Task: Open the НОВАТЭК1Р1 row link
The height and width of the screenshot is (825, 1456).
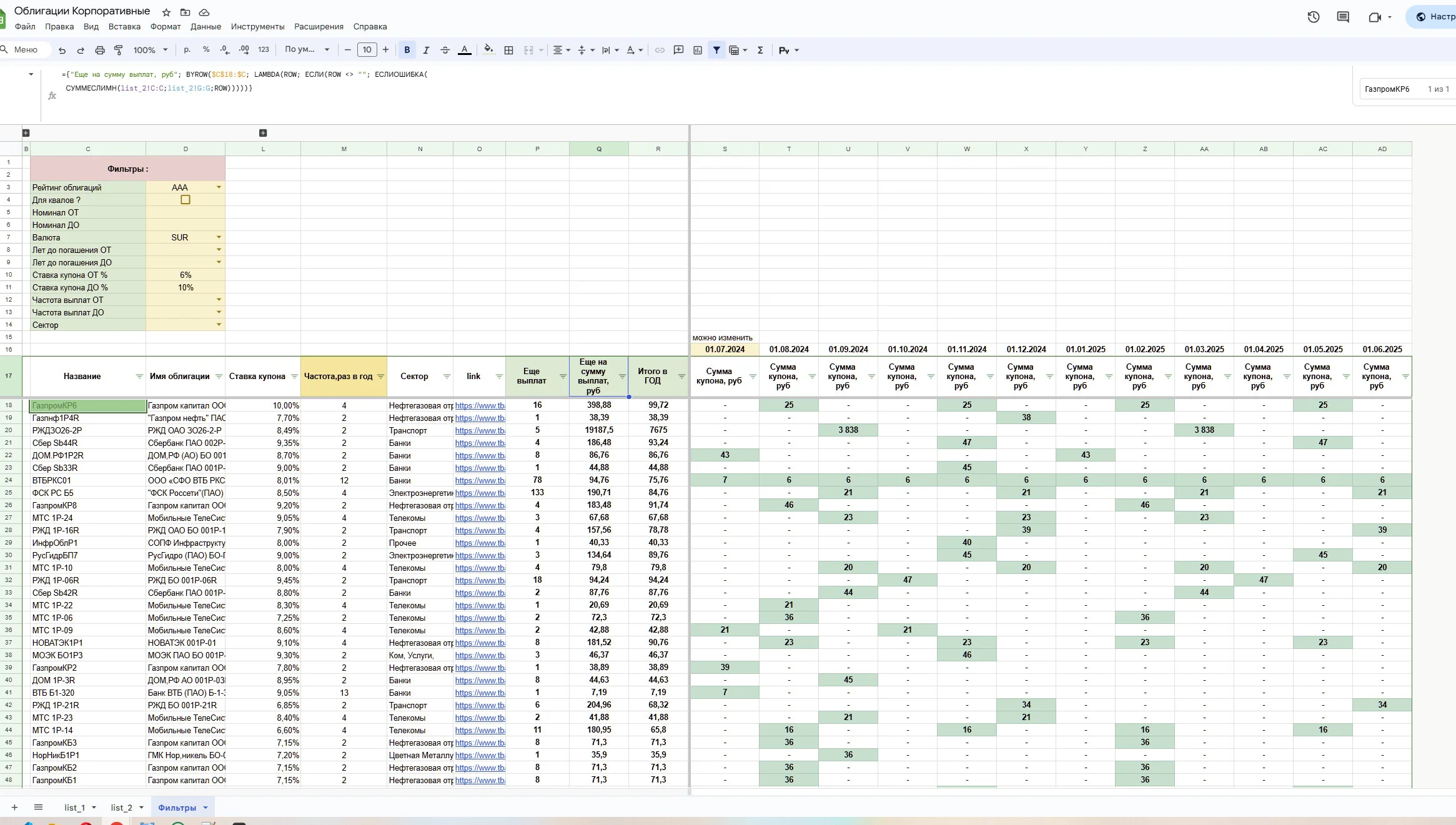Action: [480, 643]
